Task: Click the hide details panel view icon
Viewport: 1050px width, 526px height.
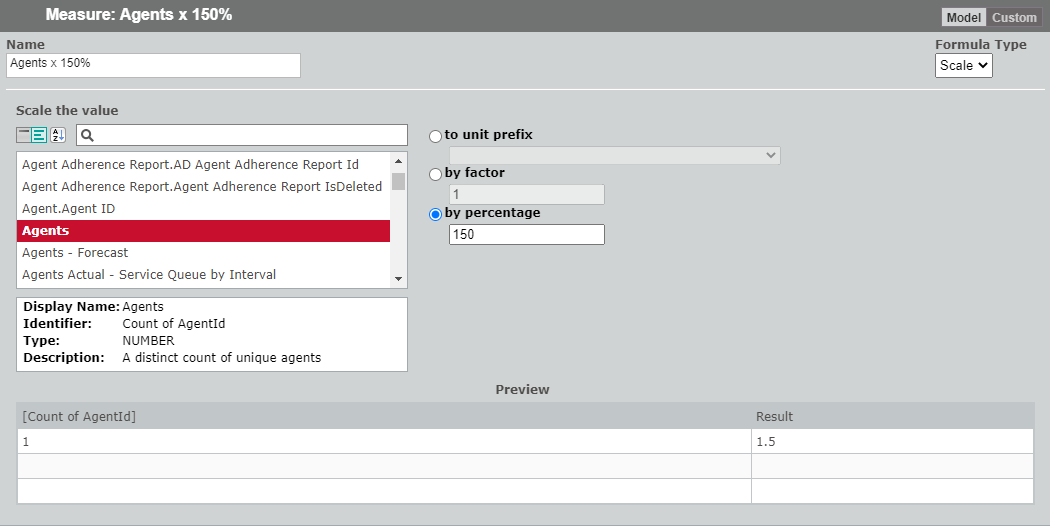Action: 24,135
